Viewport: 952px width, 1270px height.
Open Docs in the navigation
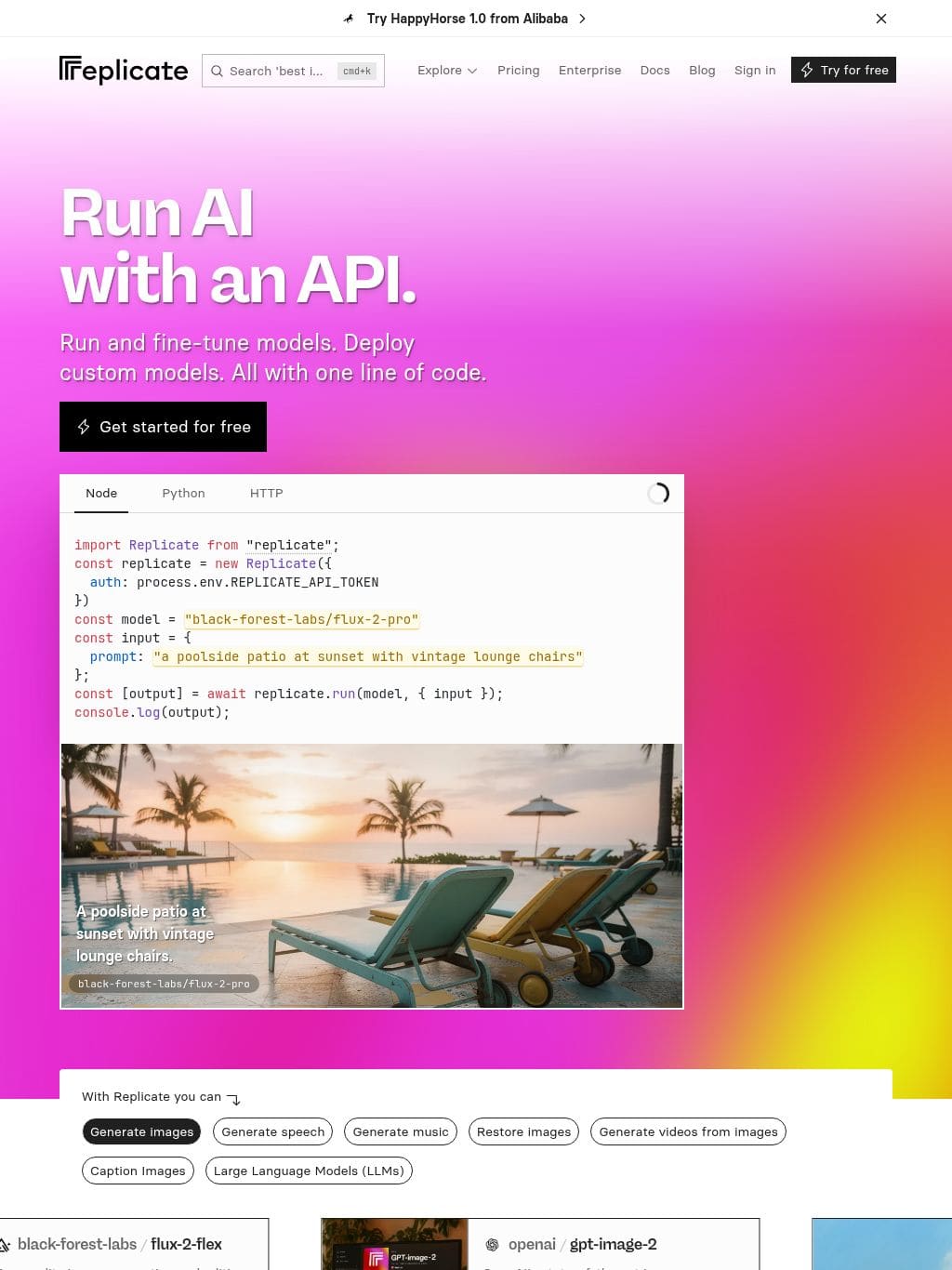pyautogui.click(x=654, y=70)
